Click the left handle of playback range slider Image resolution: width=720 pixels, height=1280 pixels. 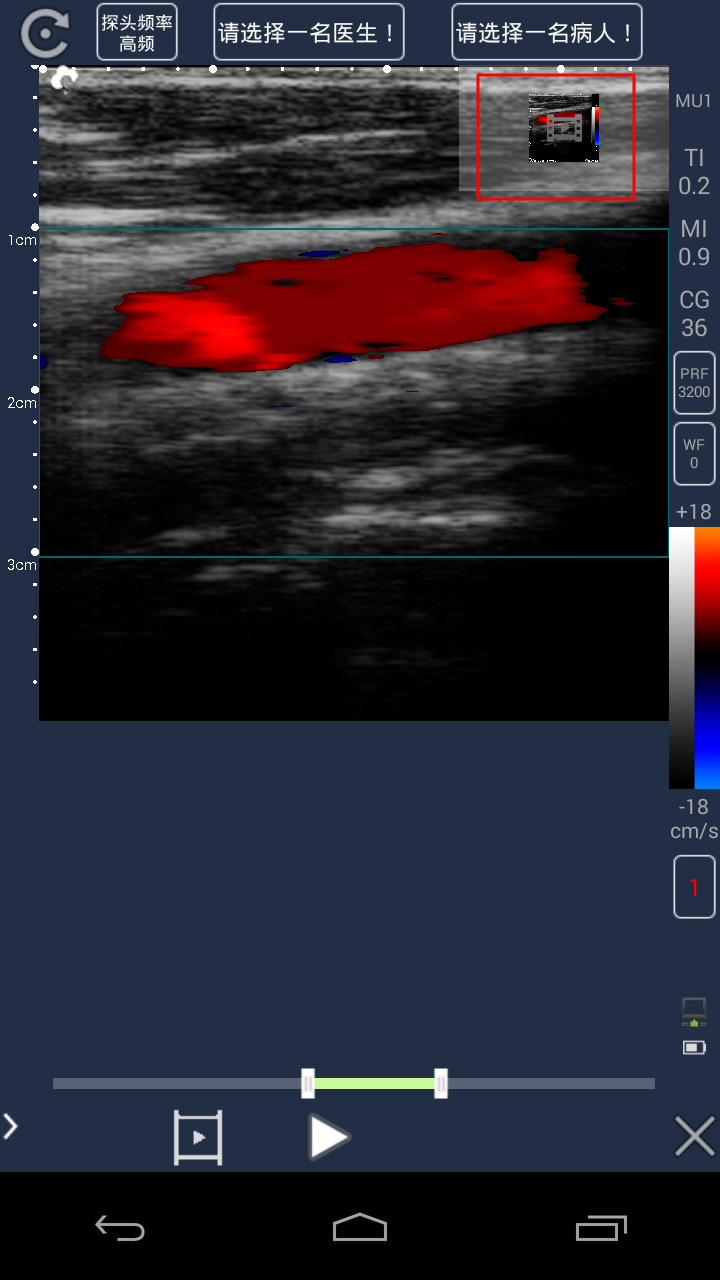pyautogui.click(x=308, y=1083)
